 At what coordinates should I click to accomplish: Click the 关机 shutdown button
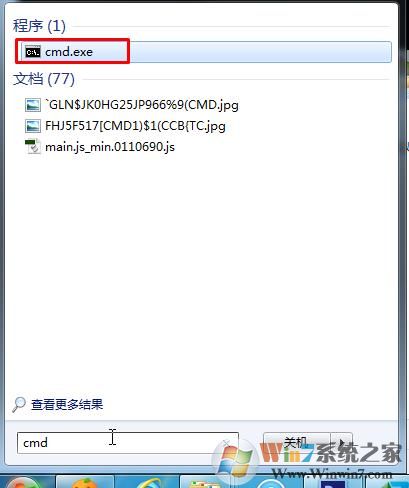[x=297, y=443]
